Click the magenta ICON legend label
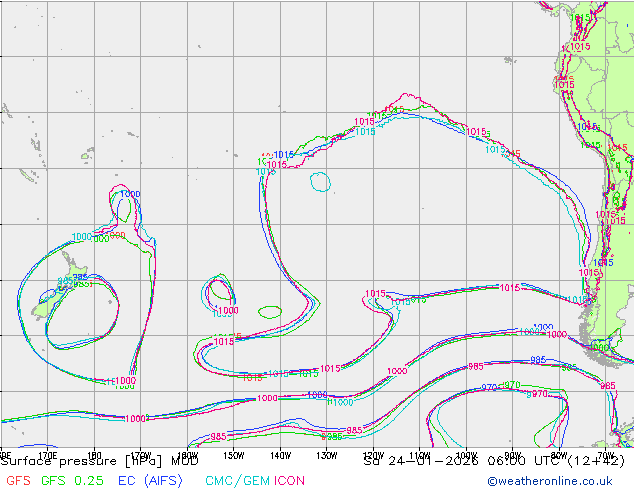This screenshot has width=634, height=490. pyautogui.click(x=289, y=480)
